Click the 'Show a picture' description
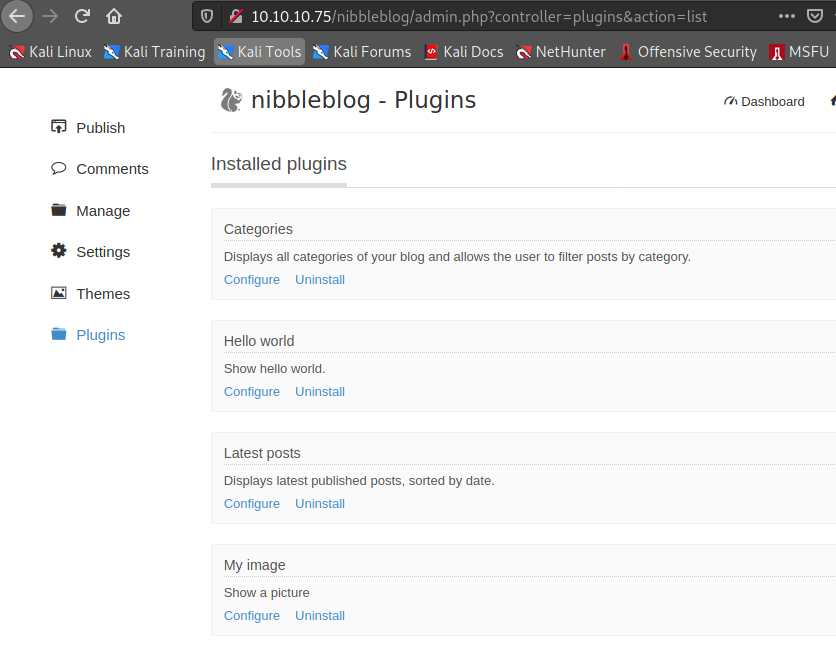The height and width of the screenshot is (654, 836). (x=267, y=593)
